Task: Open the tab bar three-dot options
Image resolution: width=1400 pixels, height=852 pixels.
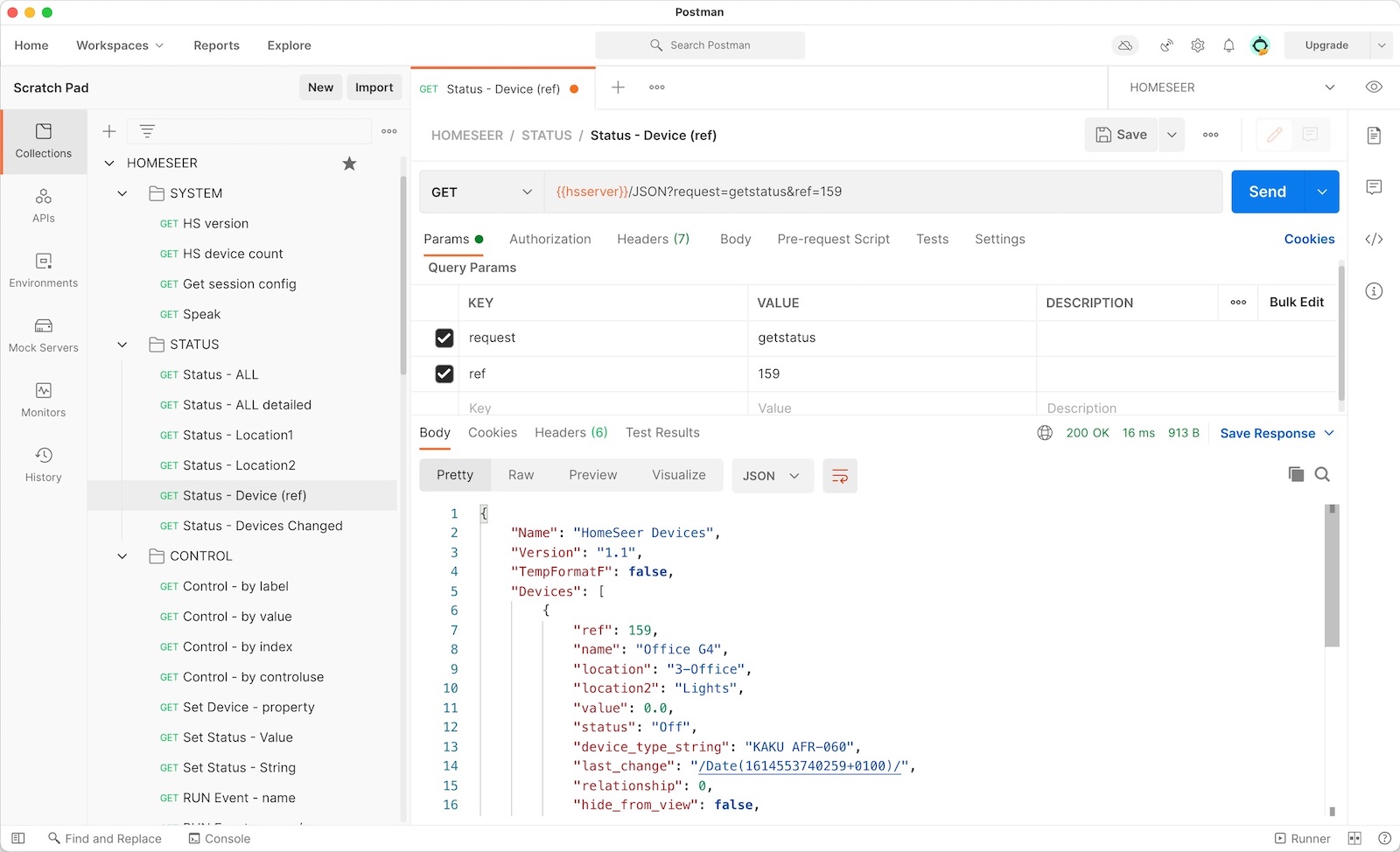Action: tap(657, 87)
